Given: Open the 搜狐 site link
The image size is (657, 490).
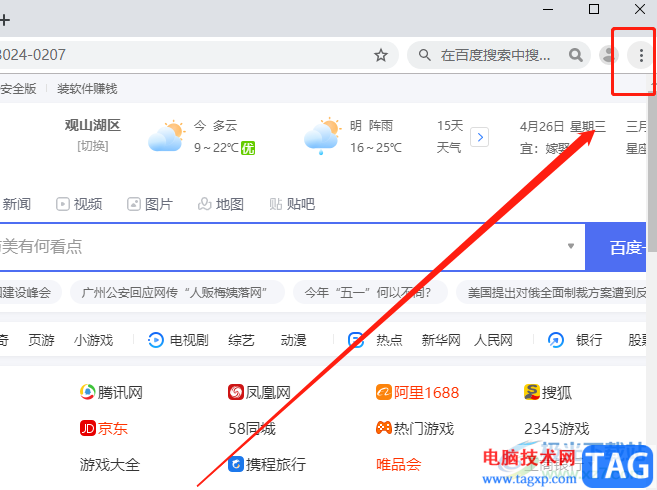Looking at the screenshot, I should pos(548,392).
